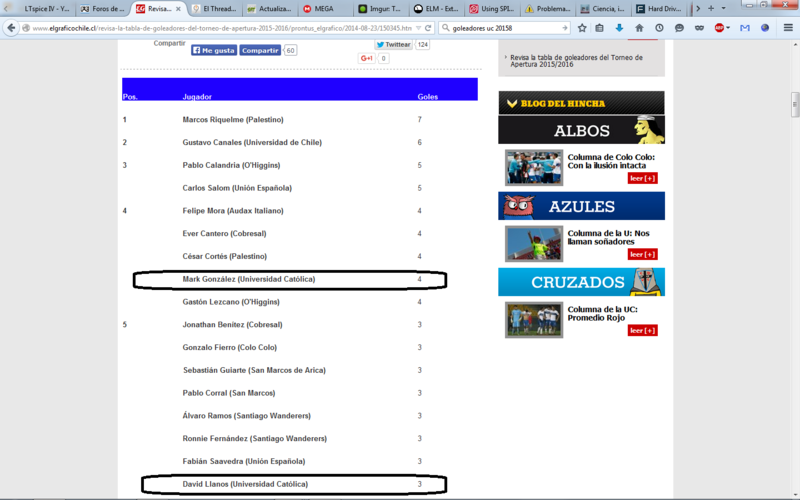
Task: Select Mark González (Universidad Católica) text
Action: pos(248,279)
